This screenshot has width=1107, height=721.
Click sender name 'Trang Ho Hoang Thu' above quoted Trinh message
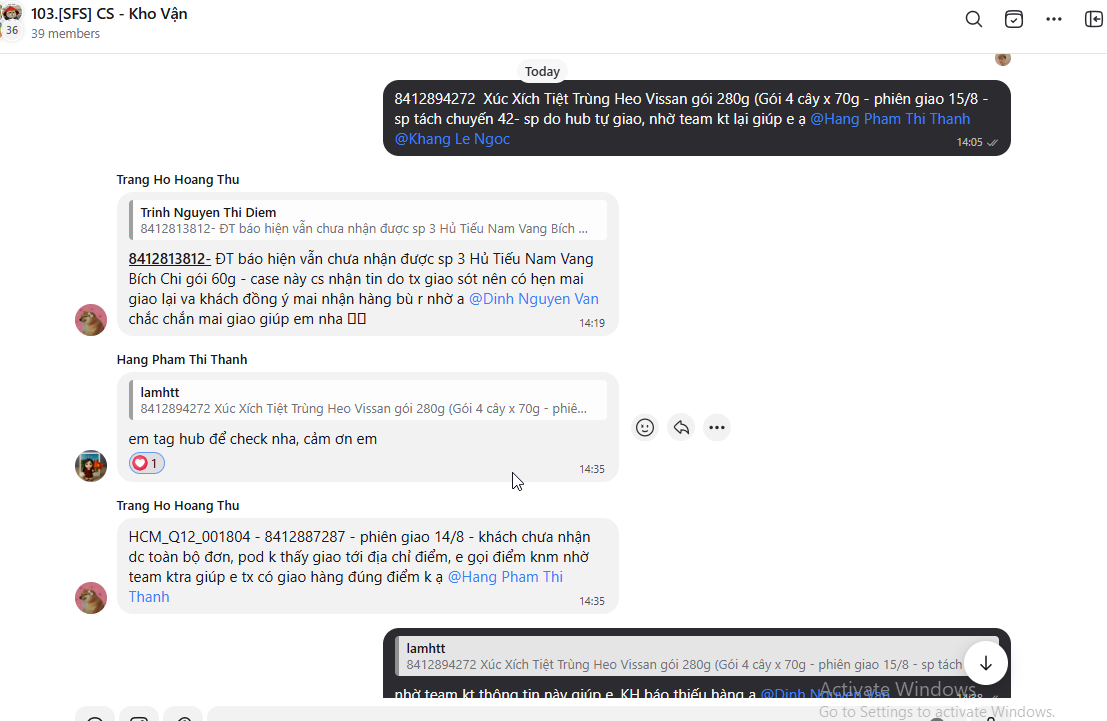pyautogui.click(x=178, y=179)
